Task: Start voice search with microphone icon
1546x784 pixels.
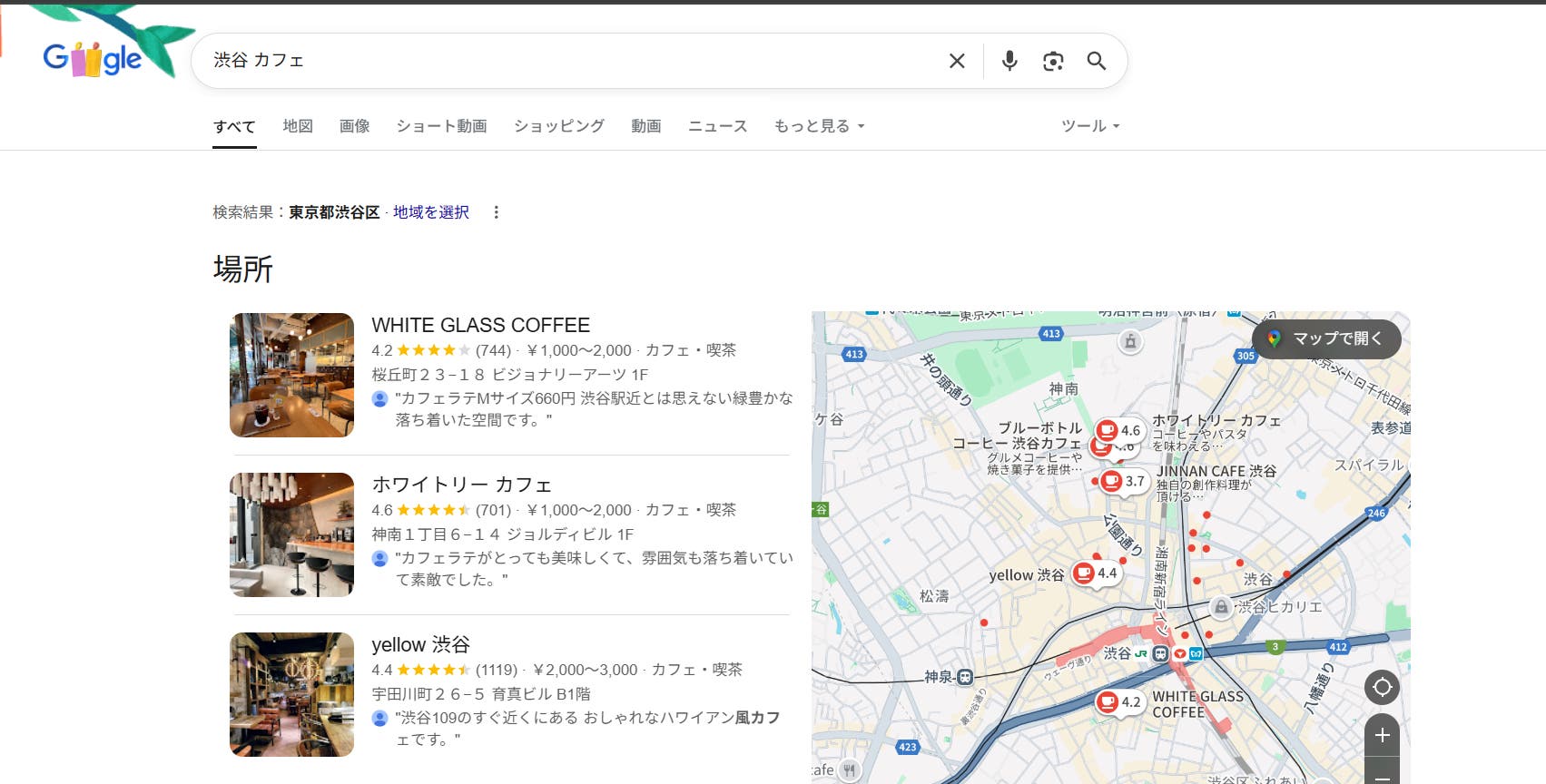Action: point(1009,61)
